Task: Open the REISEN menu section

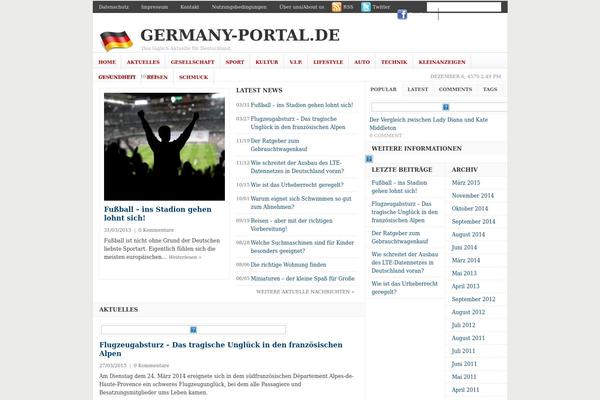Action: (x=157, y=77)
